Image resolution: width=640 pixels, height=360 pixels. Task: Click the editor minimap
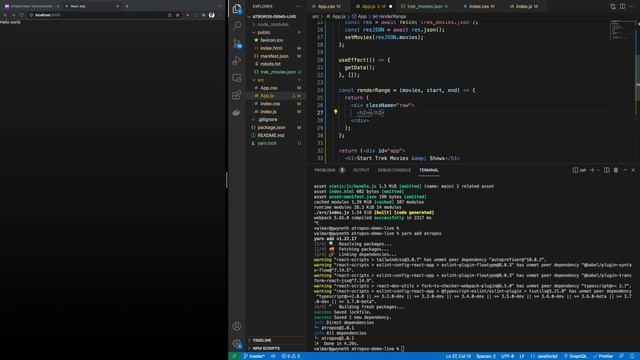click(622, 30)
